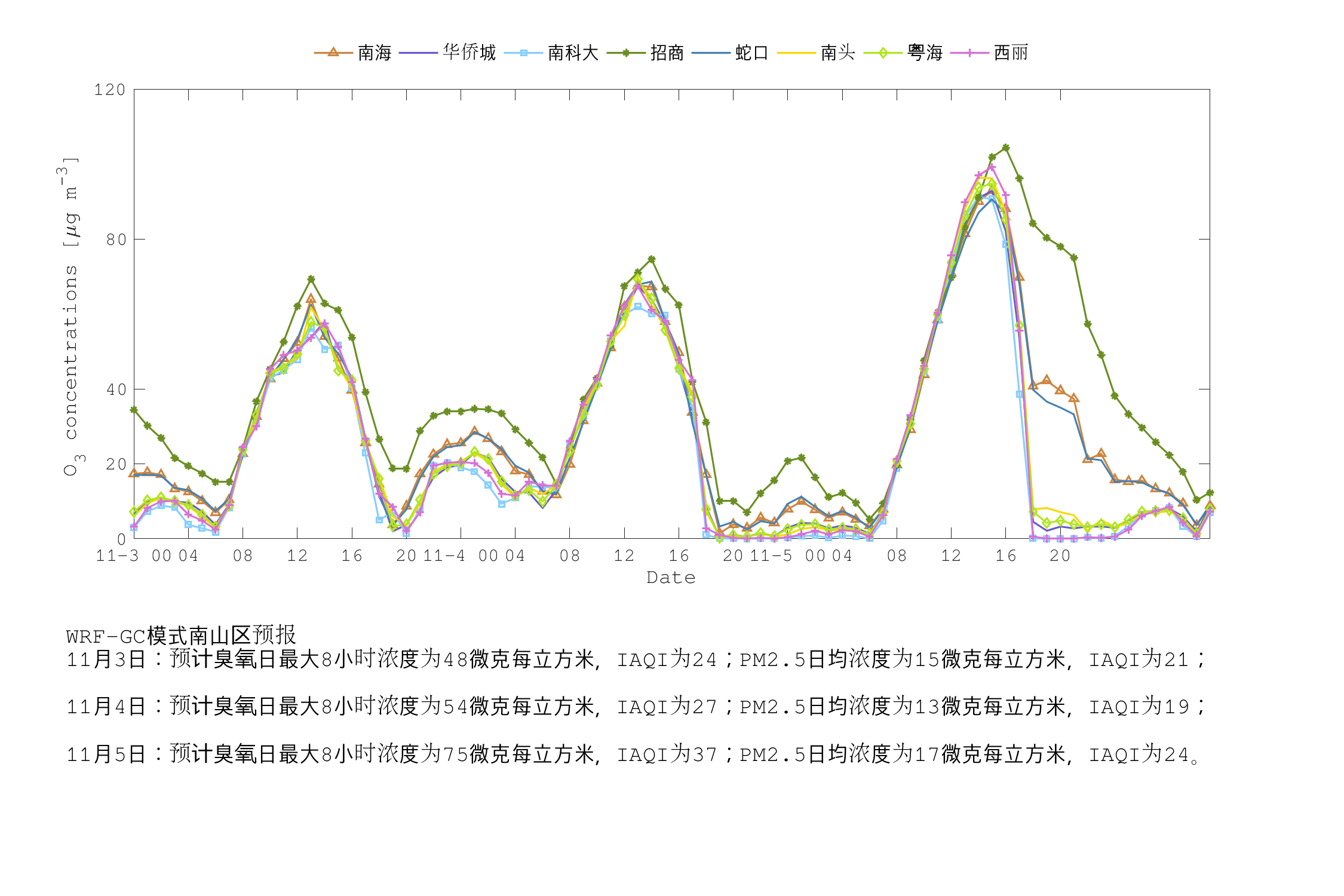Click the 蛇口 blue legend line
1344x896 pixels.
pyautogui.click(x=711, y=53)
